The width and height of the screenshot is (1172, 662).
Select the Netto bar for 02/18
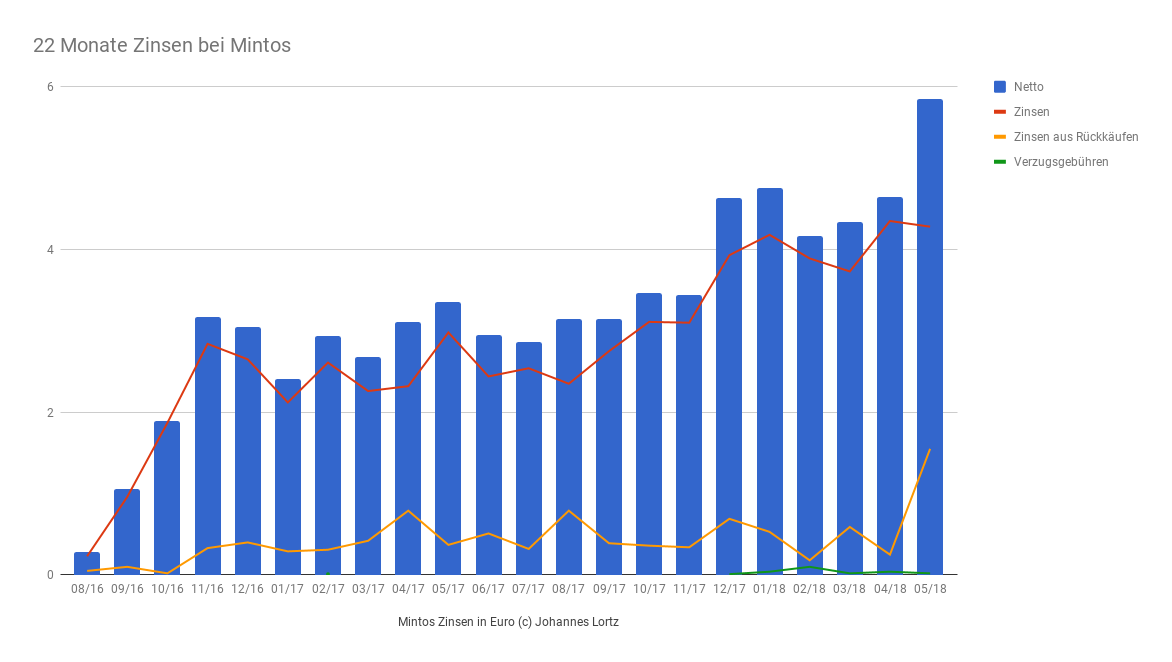809,406
